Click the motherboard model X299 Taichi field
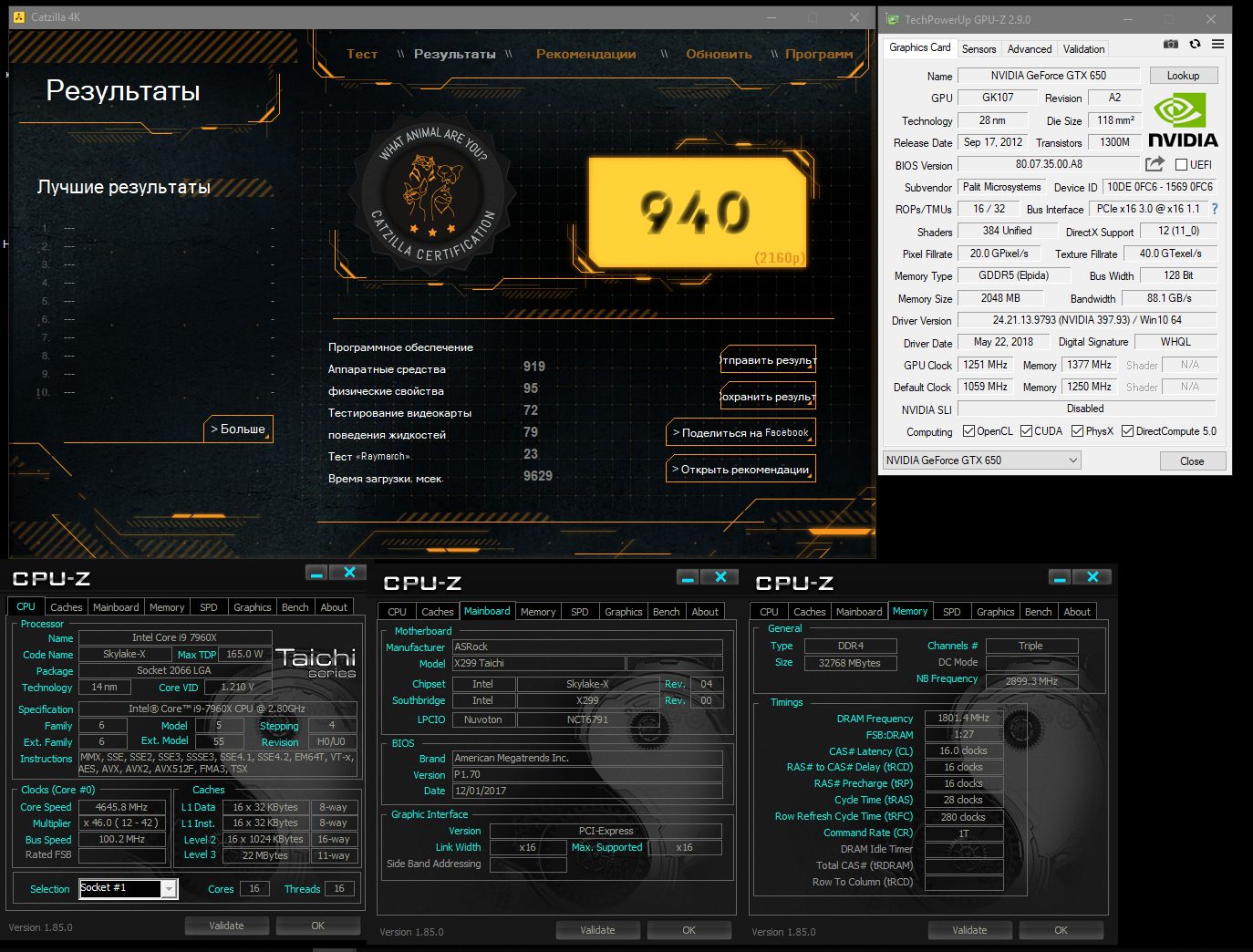The height and width of the screenshot is (952, 1253). (x=538, y=663)
